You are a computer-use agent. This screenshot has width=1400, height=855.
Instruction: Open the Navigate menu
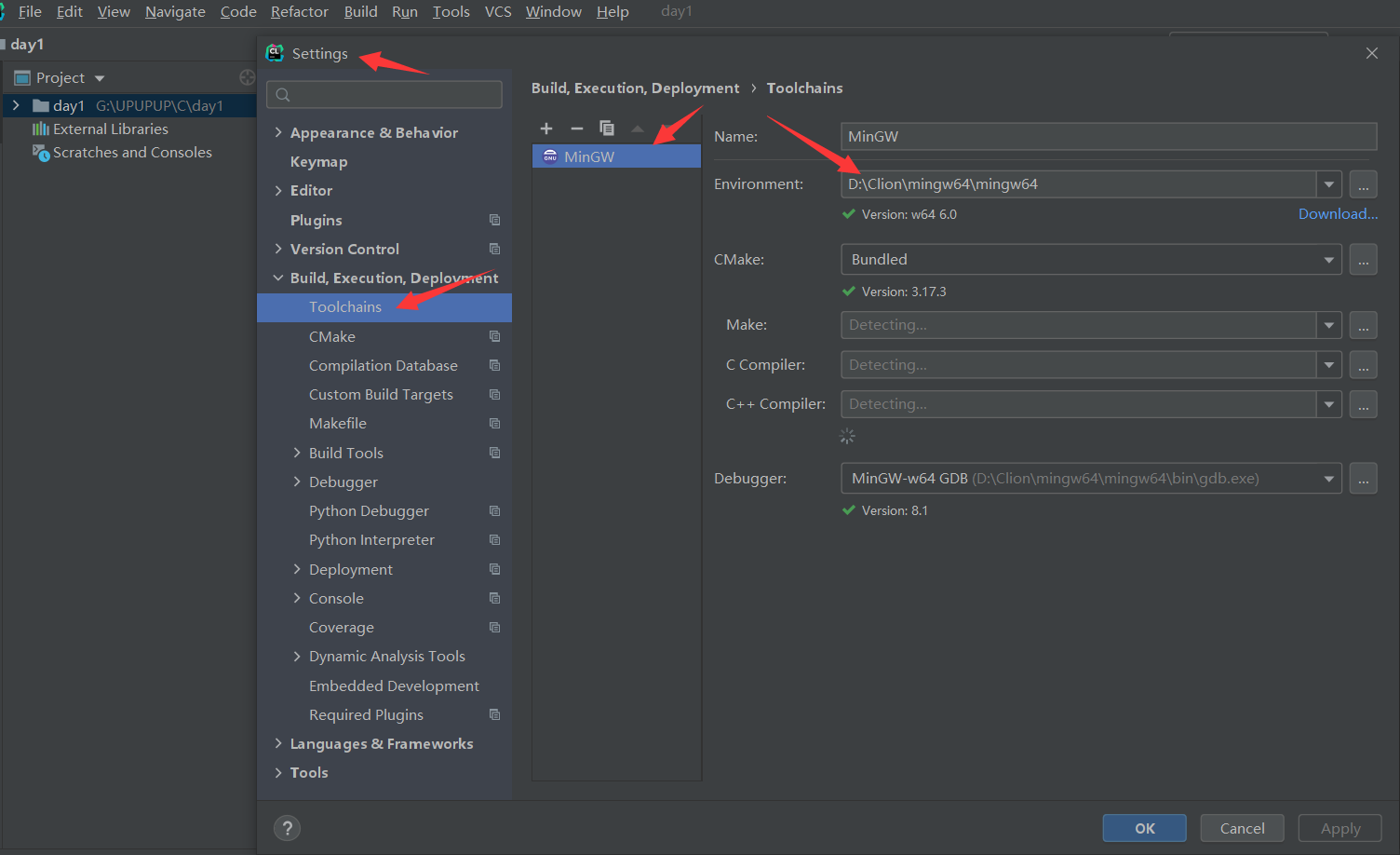pos(175,11)
